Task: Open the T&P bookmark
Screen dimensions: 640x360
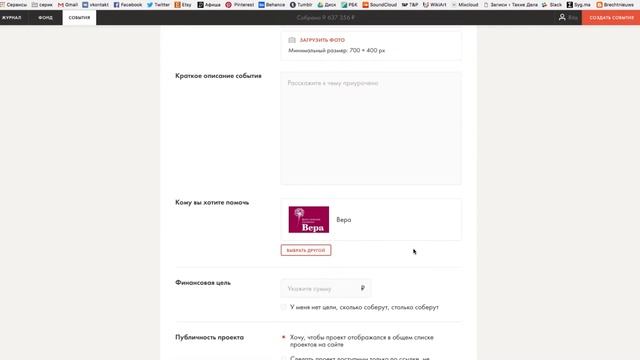Action: pyautogui.click(x=410, y=5)
